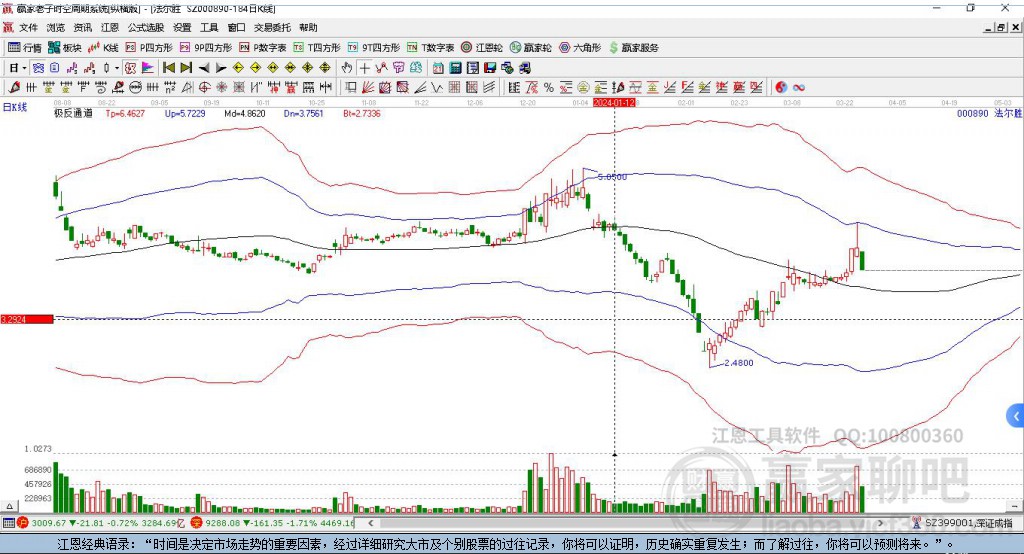
Task: Open the 六角形 tool
Action: pyautogui.click(x=580, y=48)
